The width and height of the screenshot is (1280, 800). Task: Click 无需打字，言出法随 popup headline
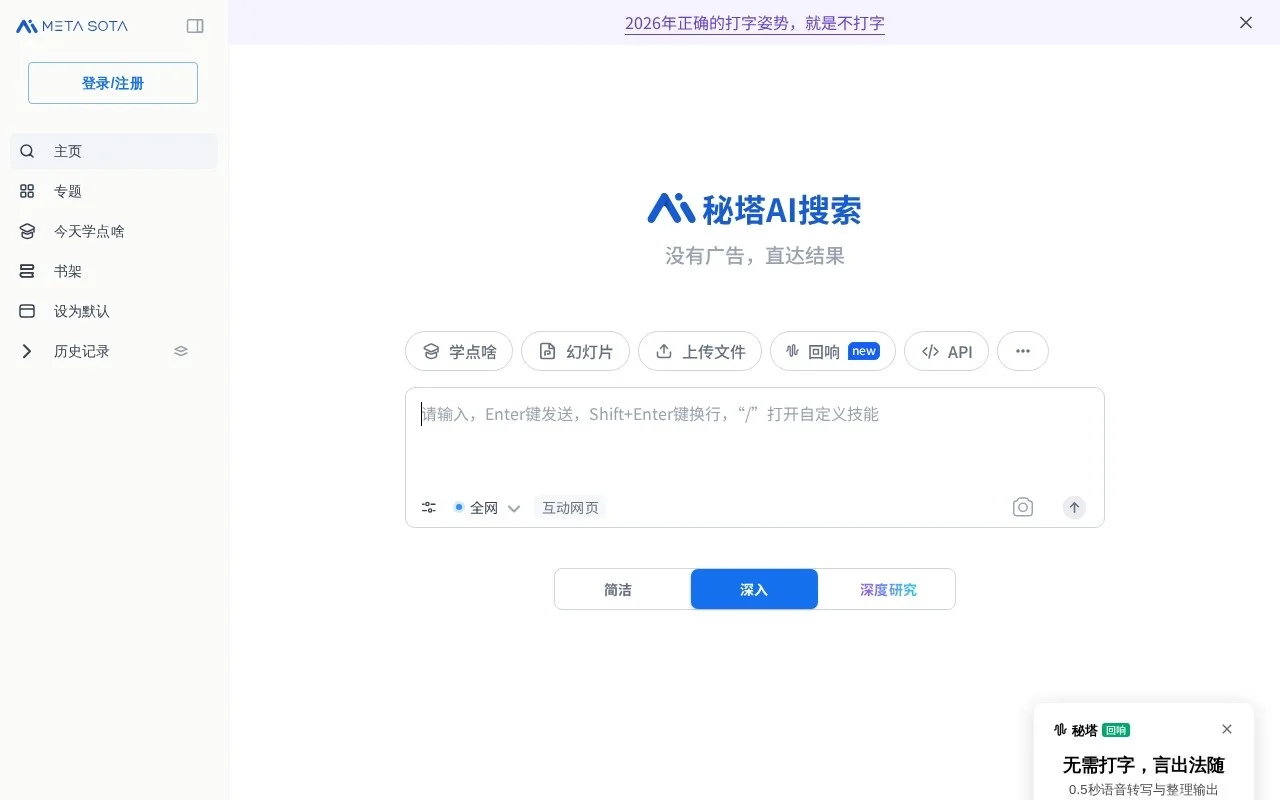coord(1143,765)
